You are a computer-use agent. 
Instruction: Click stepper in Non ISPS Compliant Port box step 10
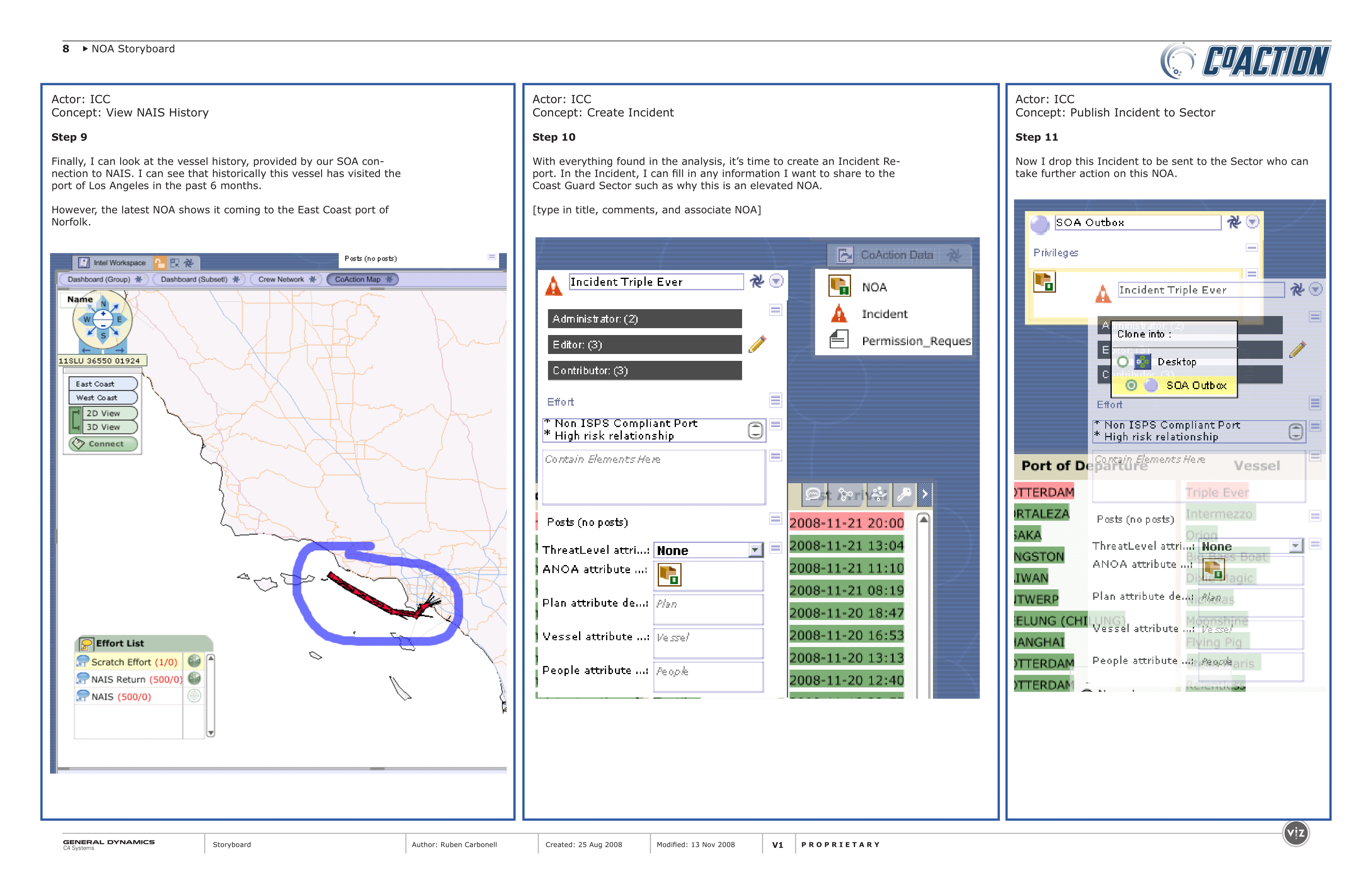pos(755,430)
